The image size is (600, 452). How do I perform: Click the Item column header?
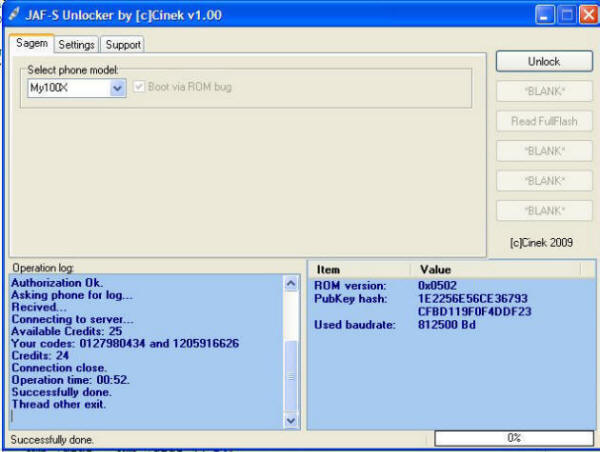pyautogui.click(x=360, y=269)
